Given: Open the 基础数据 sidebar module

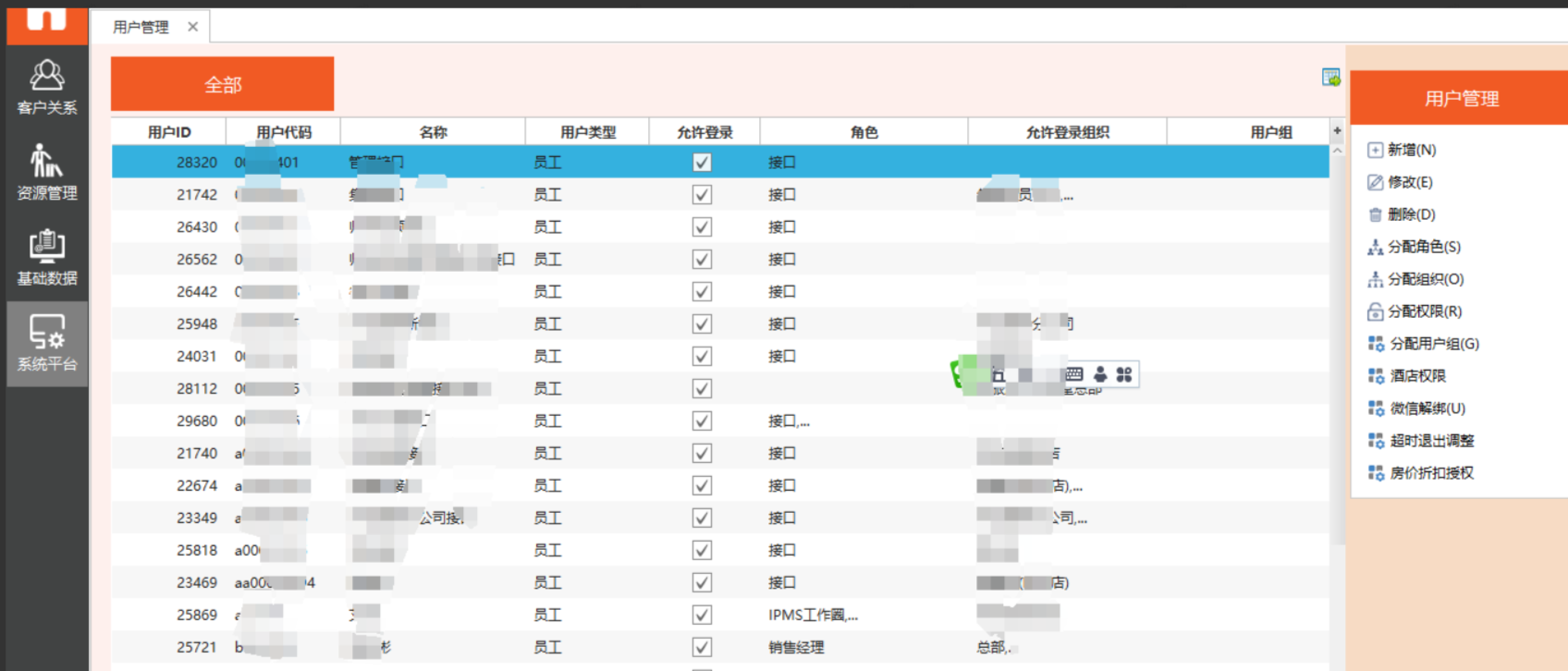Looking at the screenshot, I should (46, 257).
